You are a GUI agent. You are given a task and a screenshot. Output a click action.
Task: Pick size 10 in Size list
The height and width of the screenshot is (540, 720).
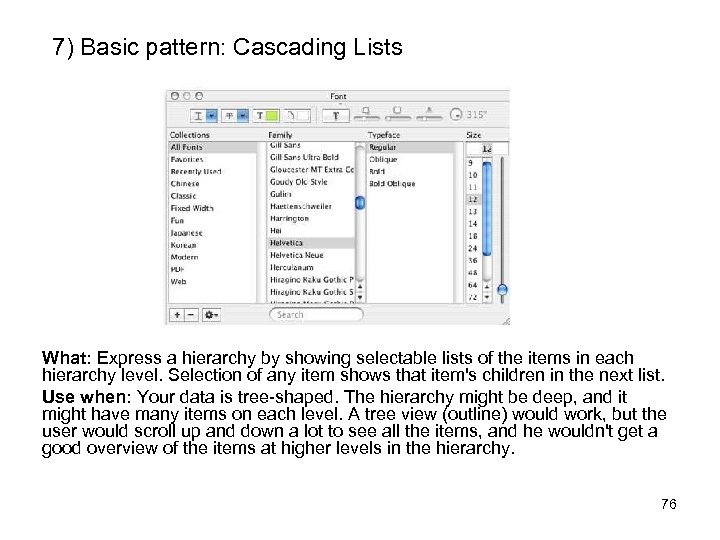point(473,175)
